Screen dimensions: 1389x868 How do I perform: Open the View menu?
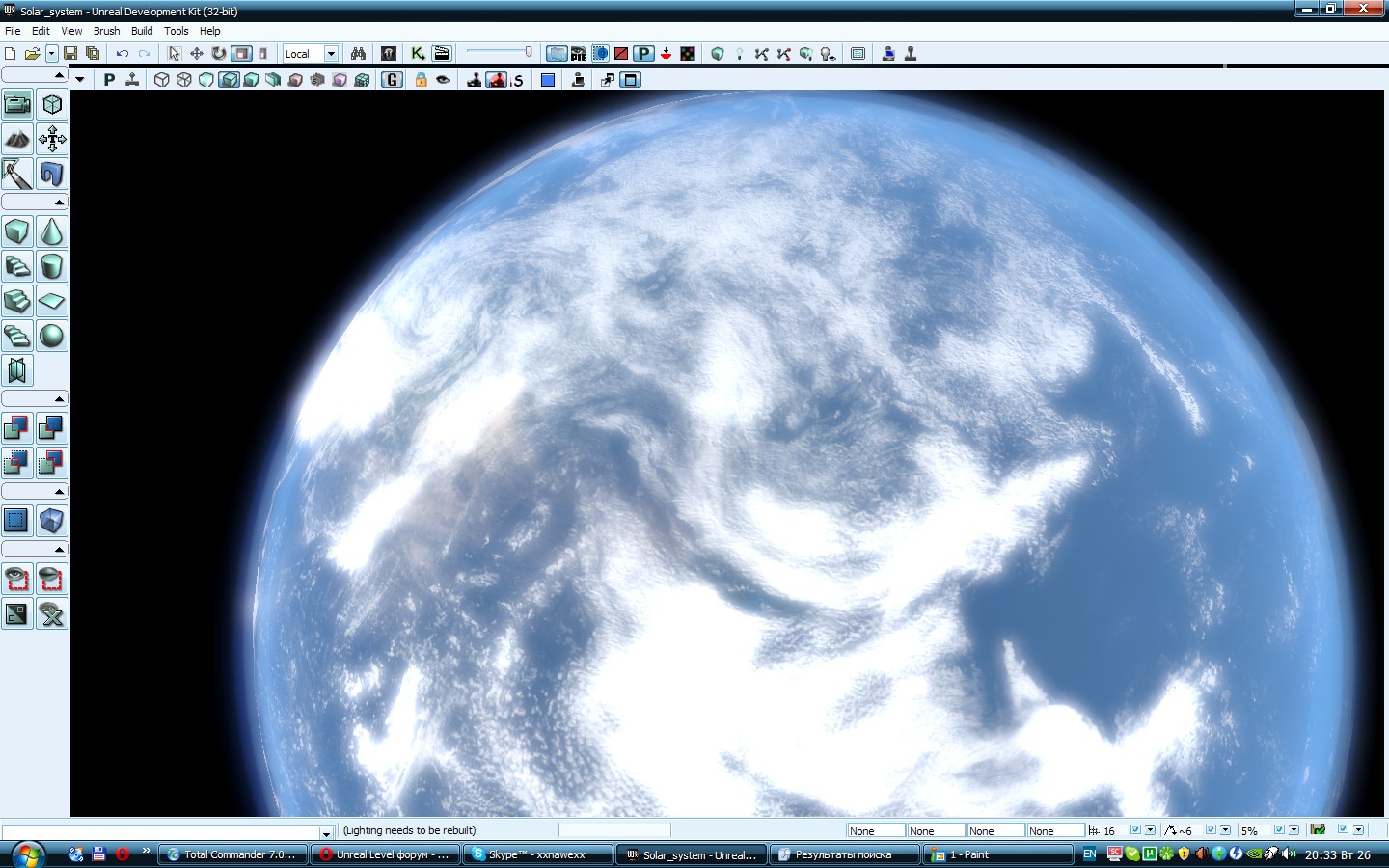coord(71,31)
